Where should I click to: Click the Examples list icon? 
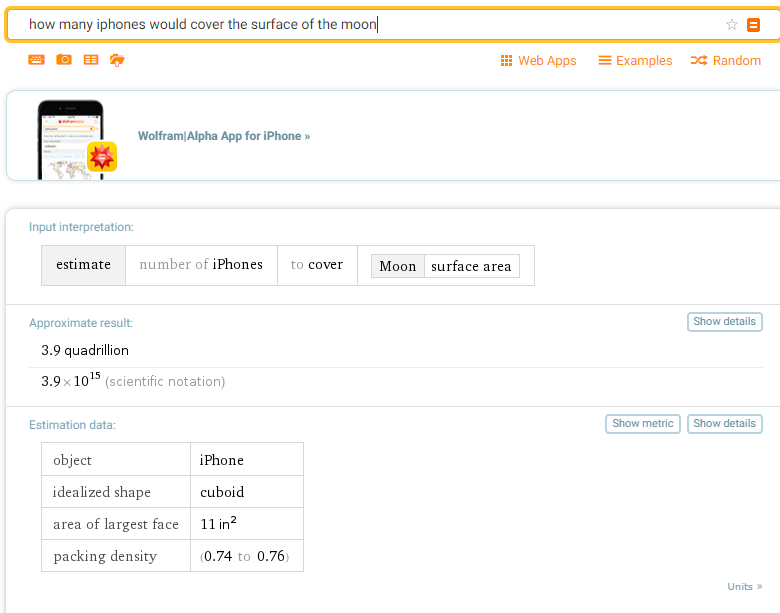pos(604,60)
